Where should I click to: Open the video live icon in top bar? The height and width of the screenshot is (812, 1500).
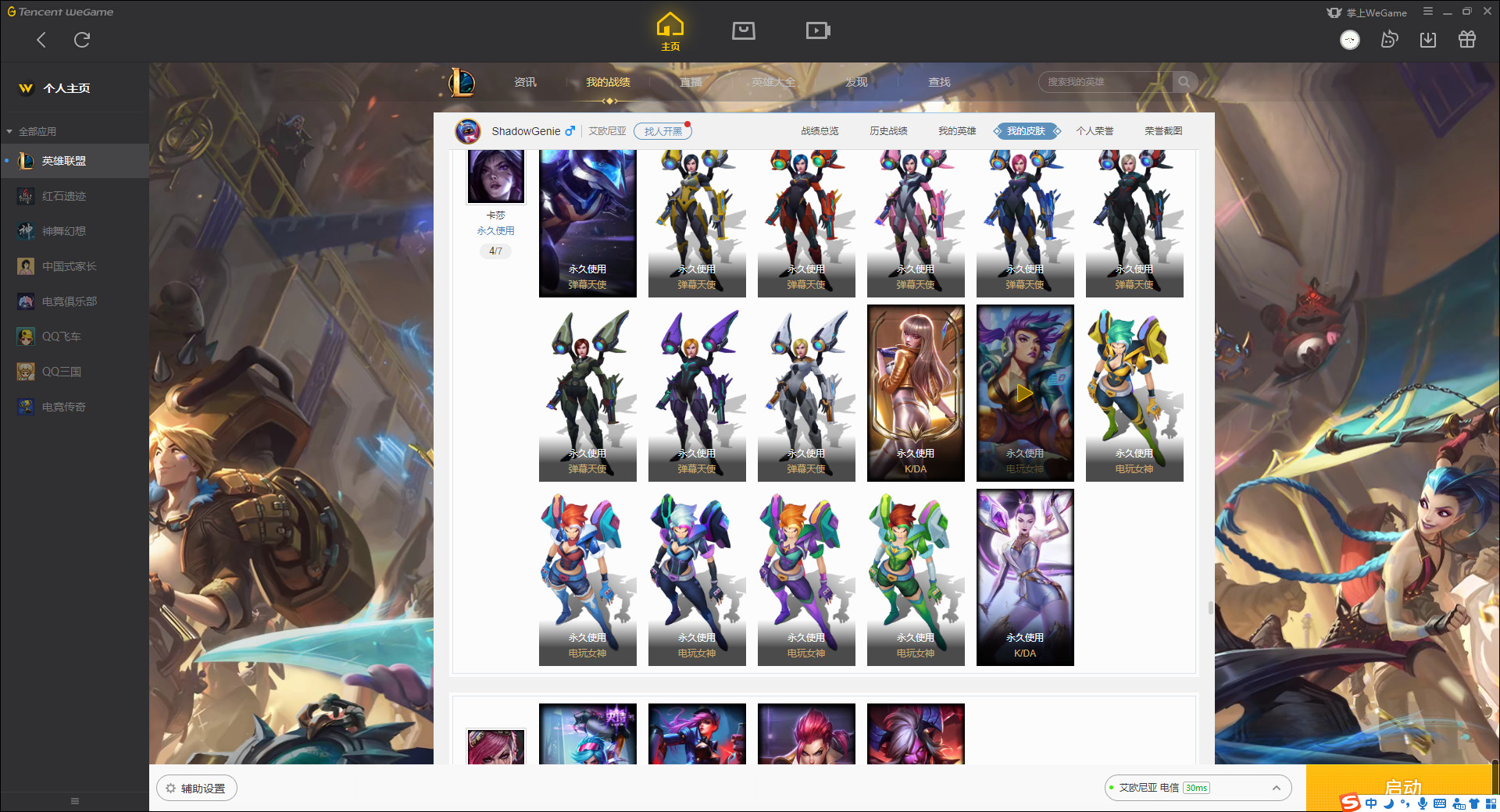(x=818, y=30)
